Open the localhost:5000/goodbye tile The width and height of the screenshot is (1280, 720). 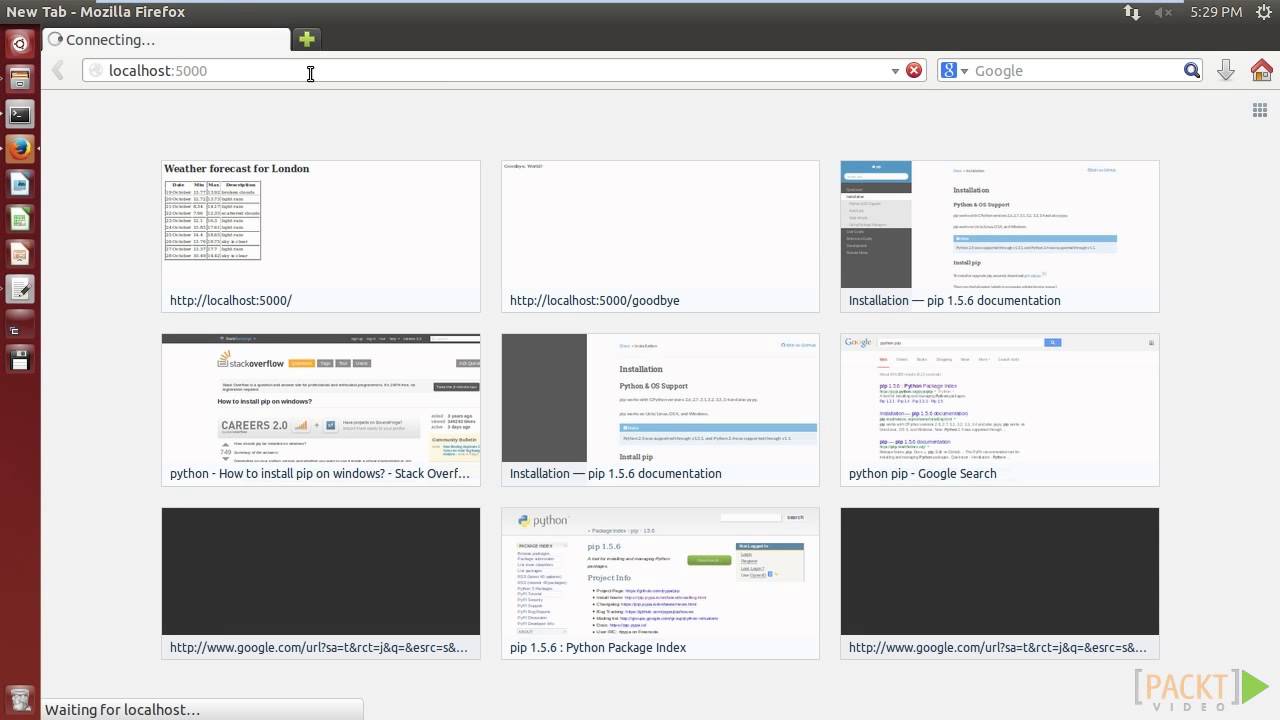click(660, 237)
